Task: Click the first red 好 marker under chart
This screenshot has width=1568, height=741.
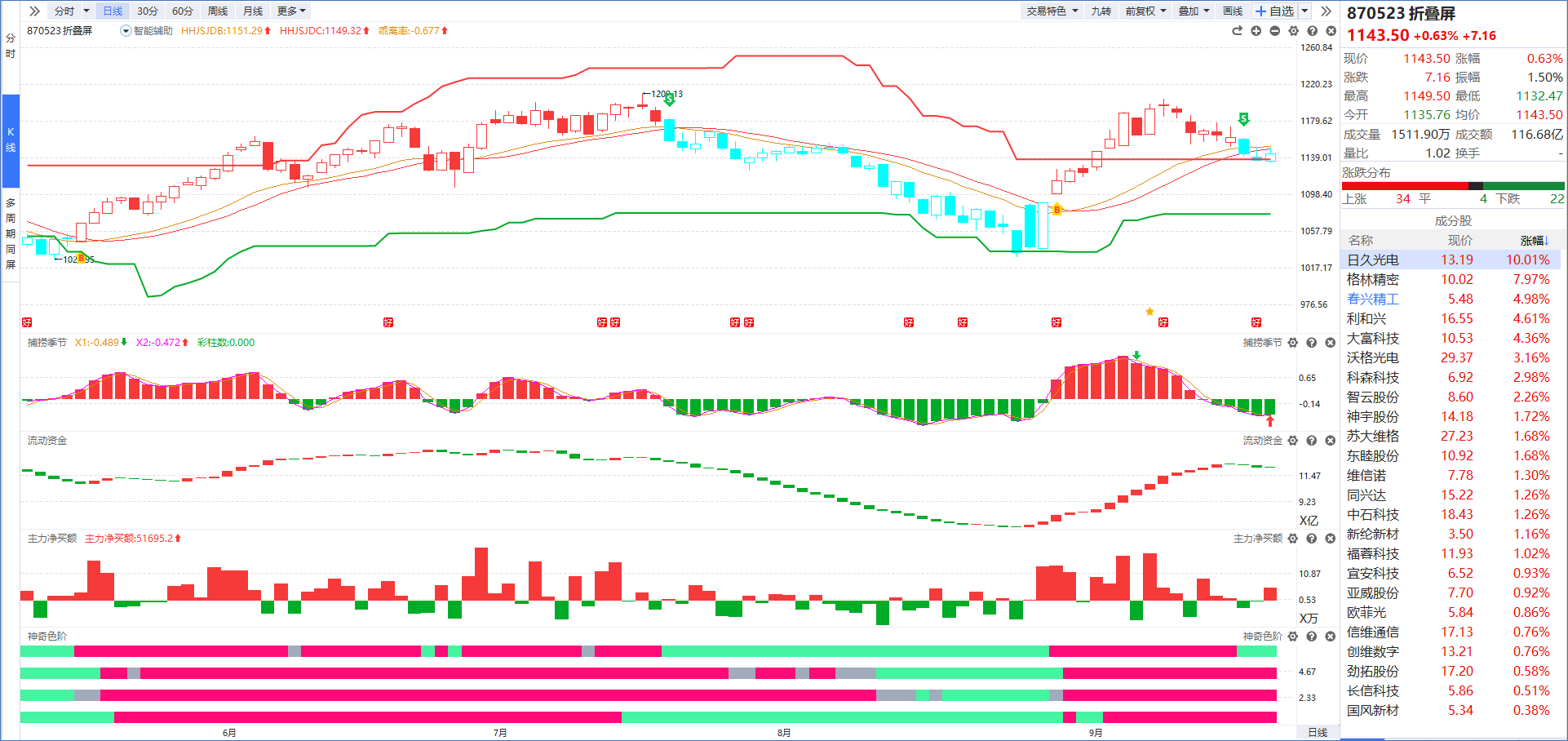Action: pyautogui.click(x=27, y=322)
